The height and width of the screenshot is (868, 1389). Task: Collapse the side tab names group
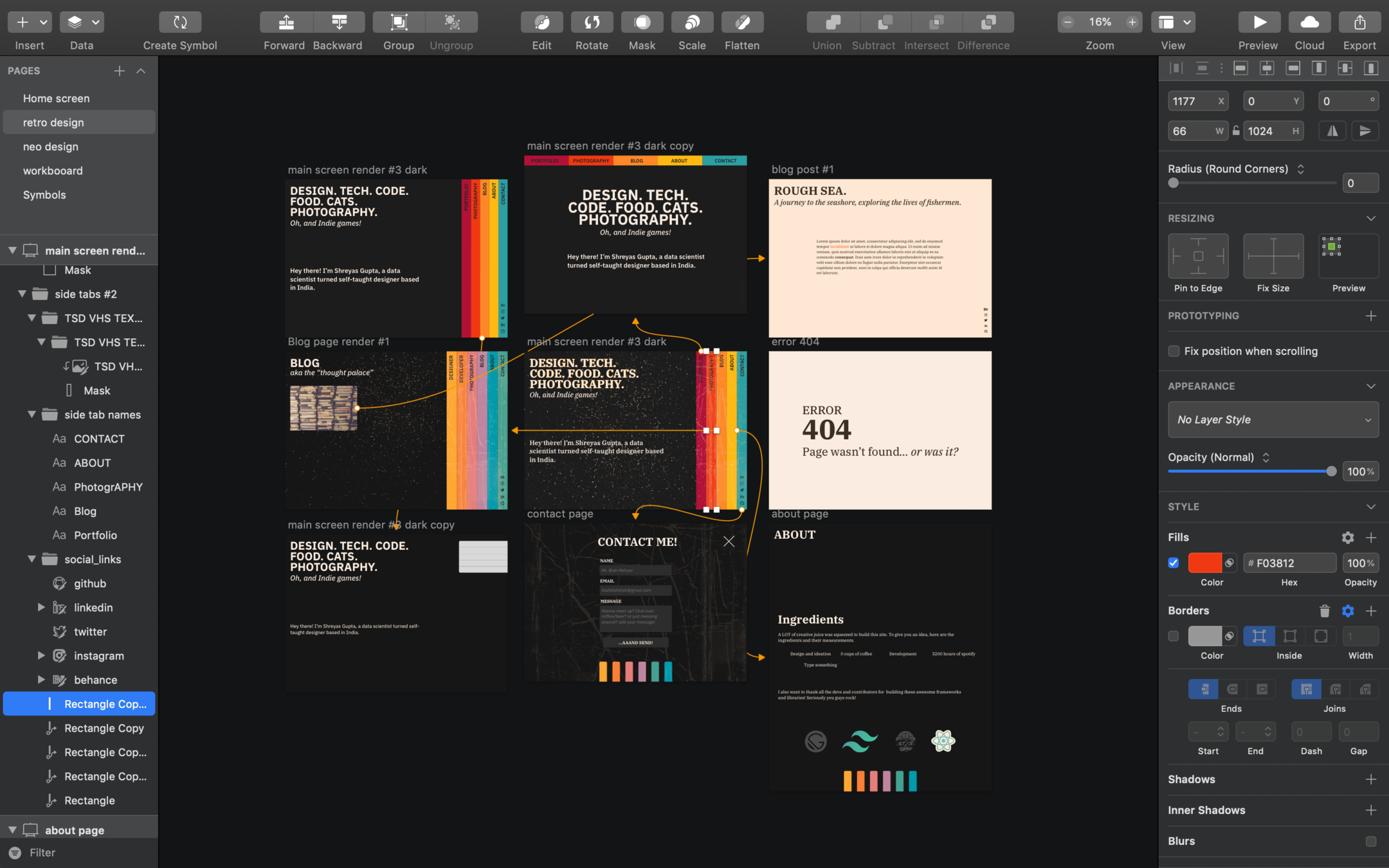(32, 415)
